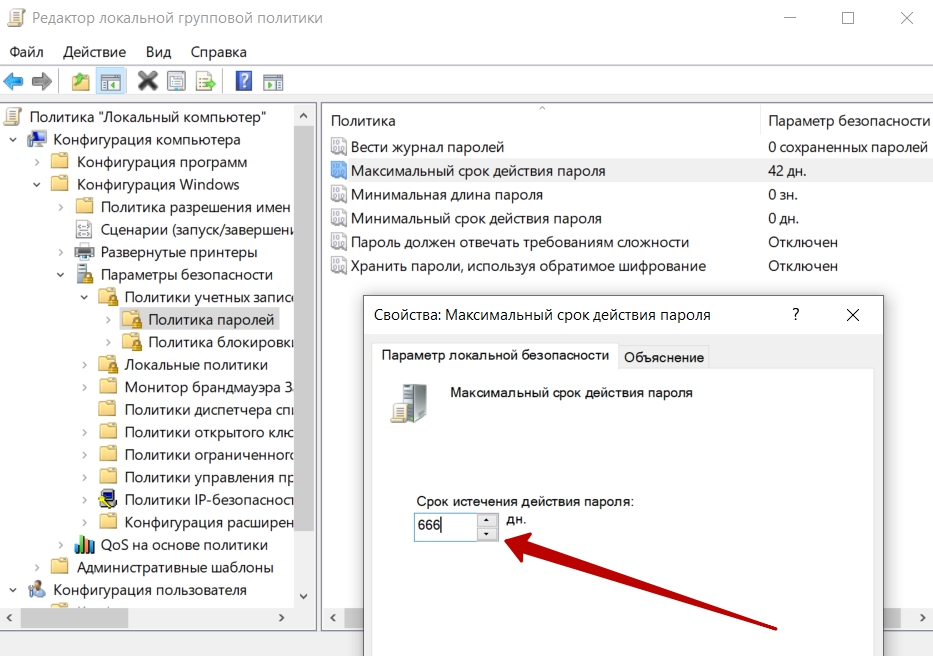Click icon beside Максимальный срок действия пароля in list
The width and height of the screenshot is (933, 656).
[x=339, y=170]
